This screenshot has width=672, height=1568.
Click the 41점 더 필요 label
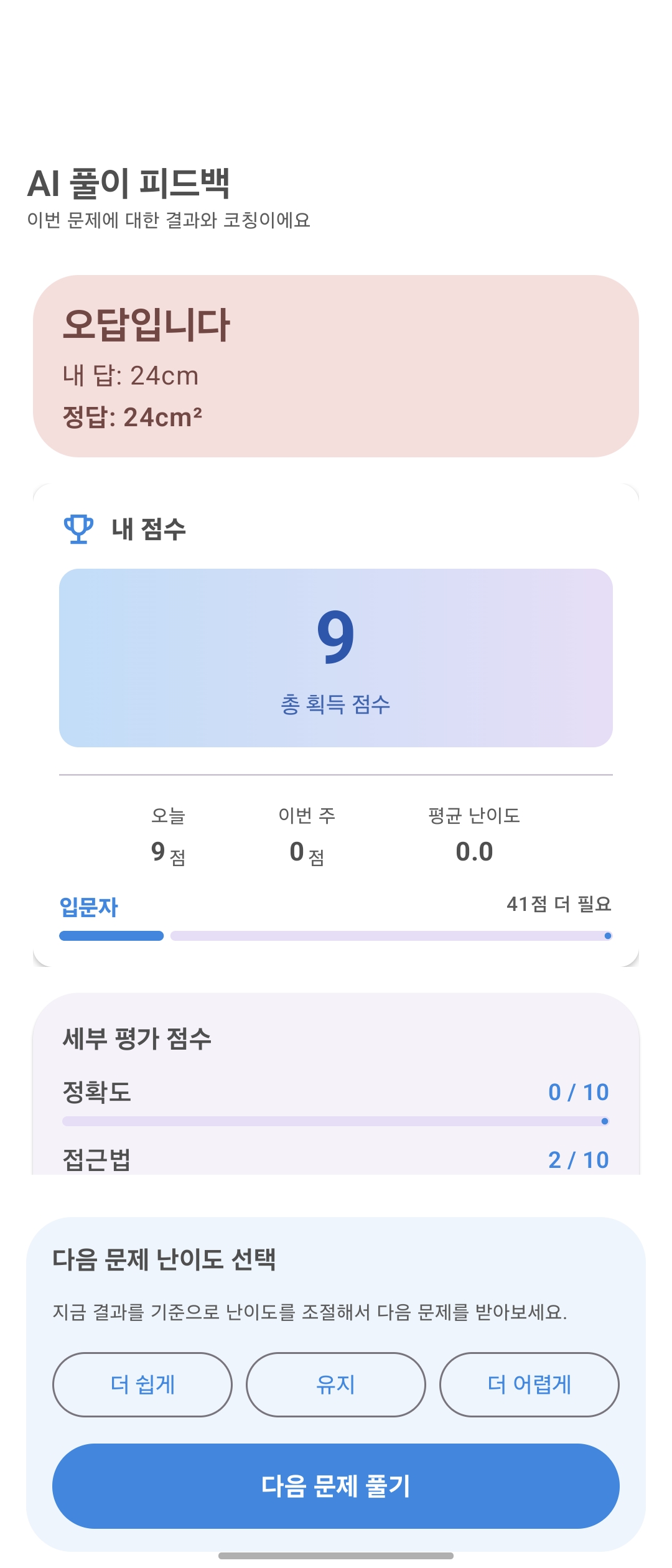click(x=559, y=904)
